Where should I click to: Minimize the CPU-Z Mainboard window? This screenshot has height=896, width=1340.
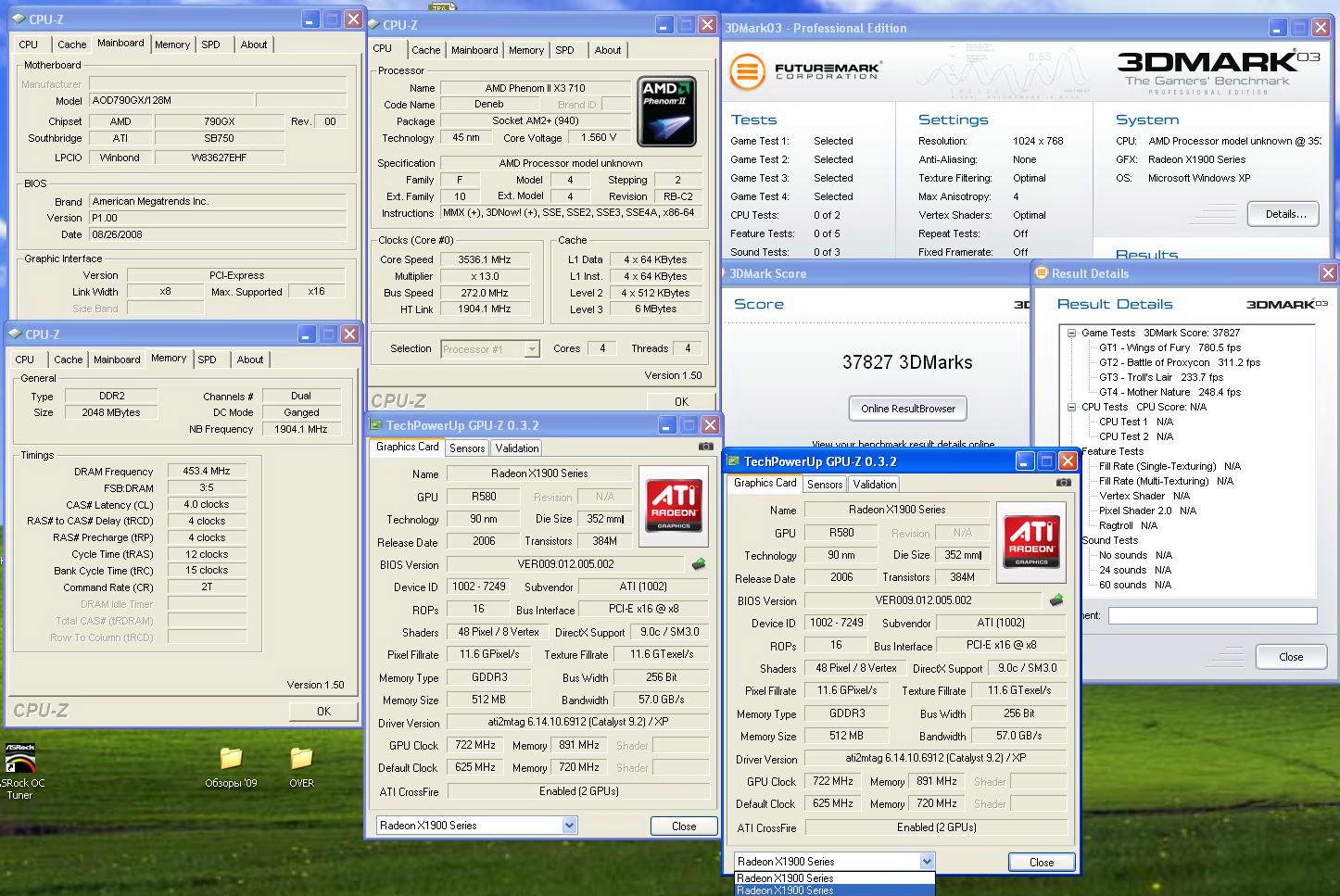(310, 19)
